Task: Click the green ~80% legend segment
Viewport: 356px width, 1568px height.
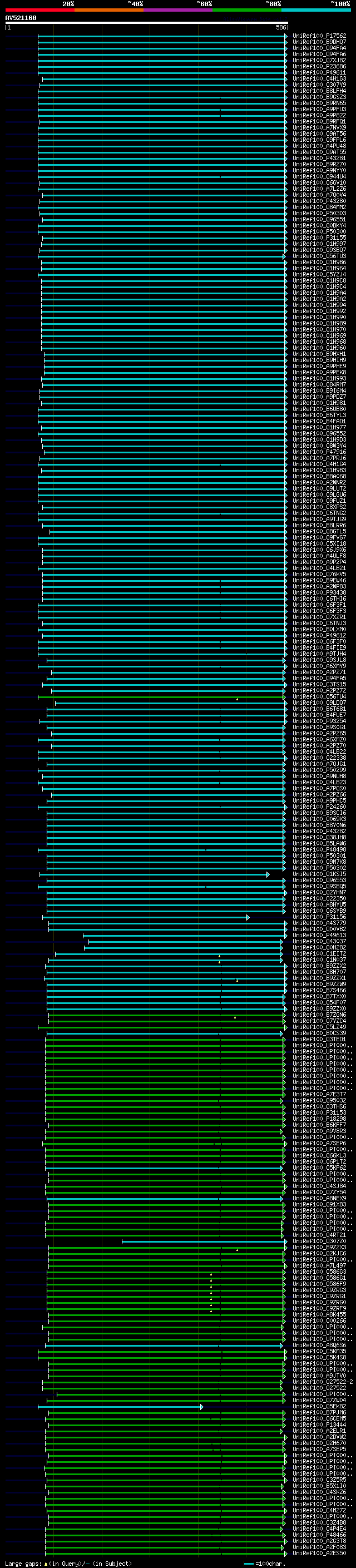Action: pos(246,10)
